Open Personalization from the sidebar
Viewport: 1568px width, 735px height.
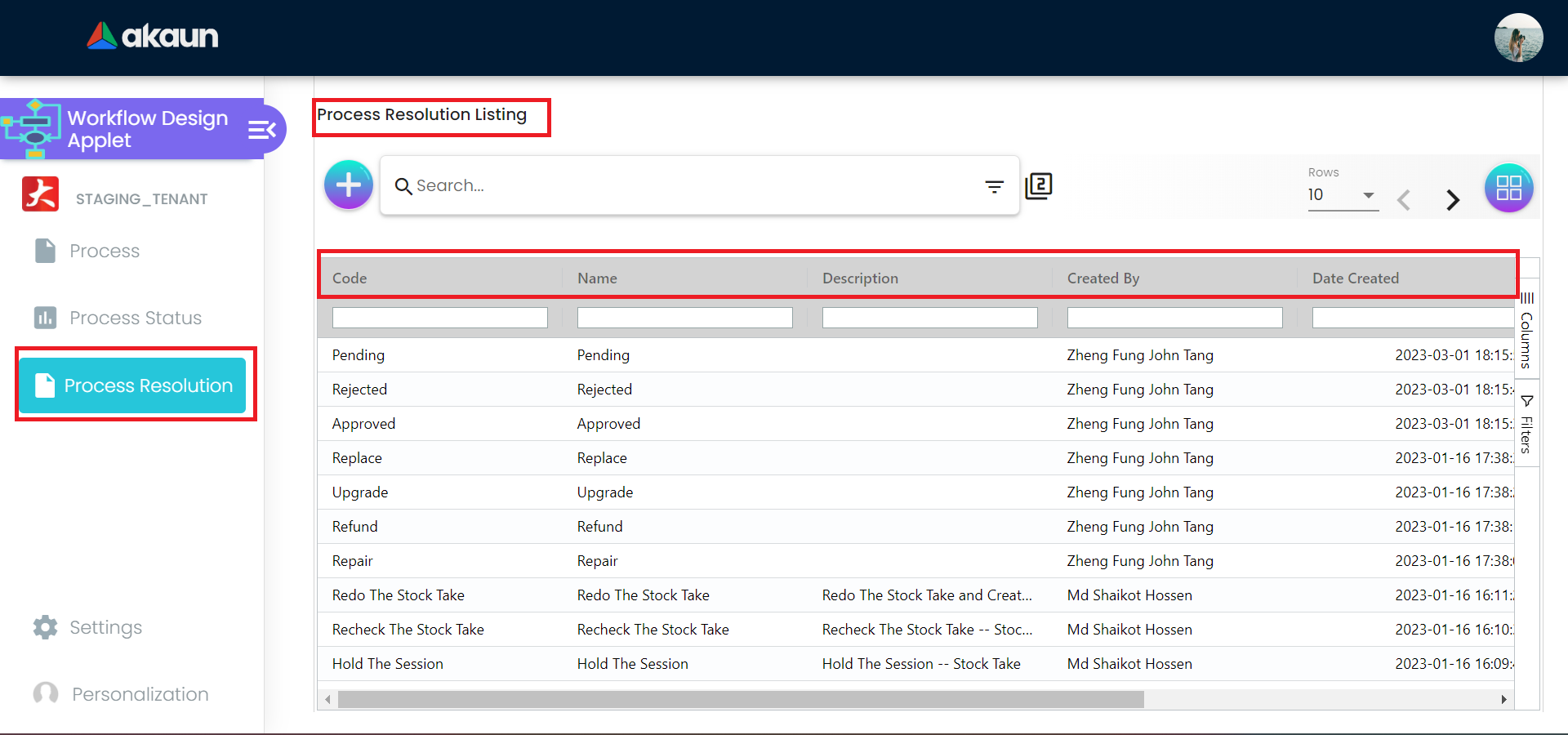[140, 694]
